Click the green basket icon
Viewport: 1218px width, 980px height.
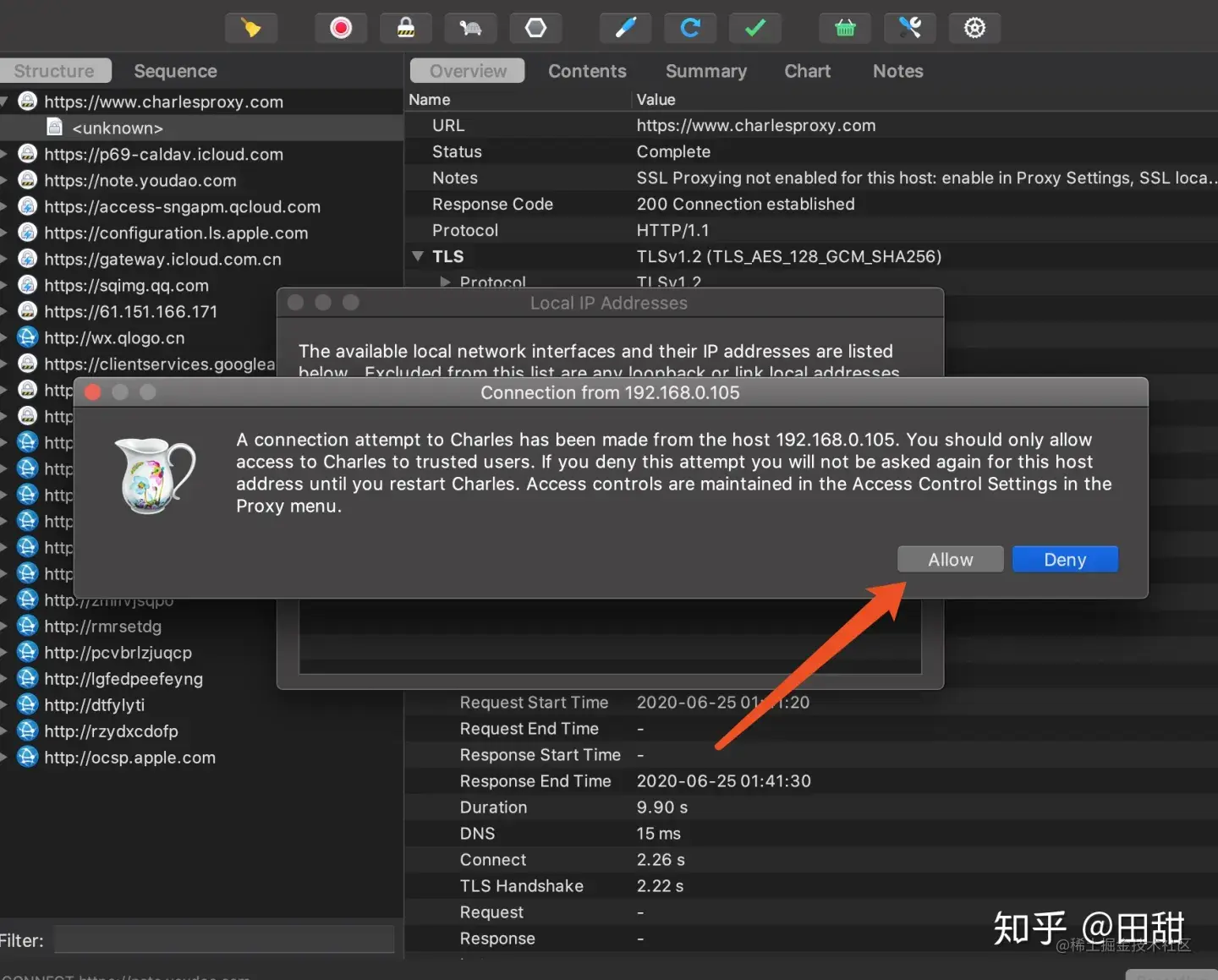(x=845, y=28)
